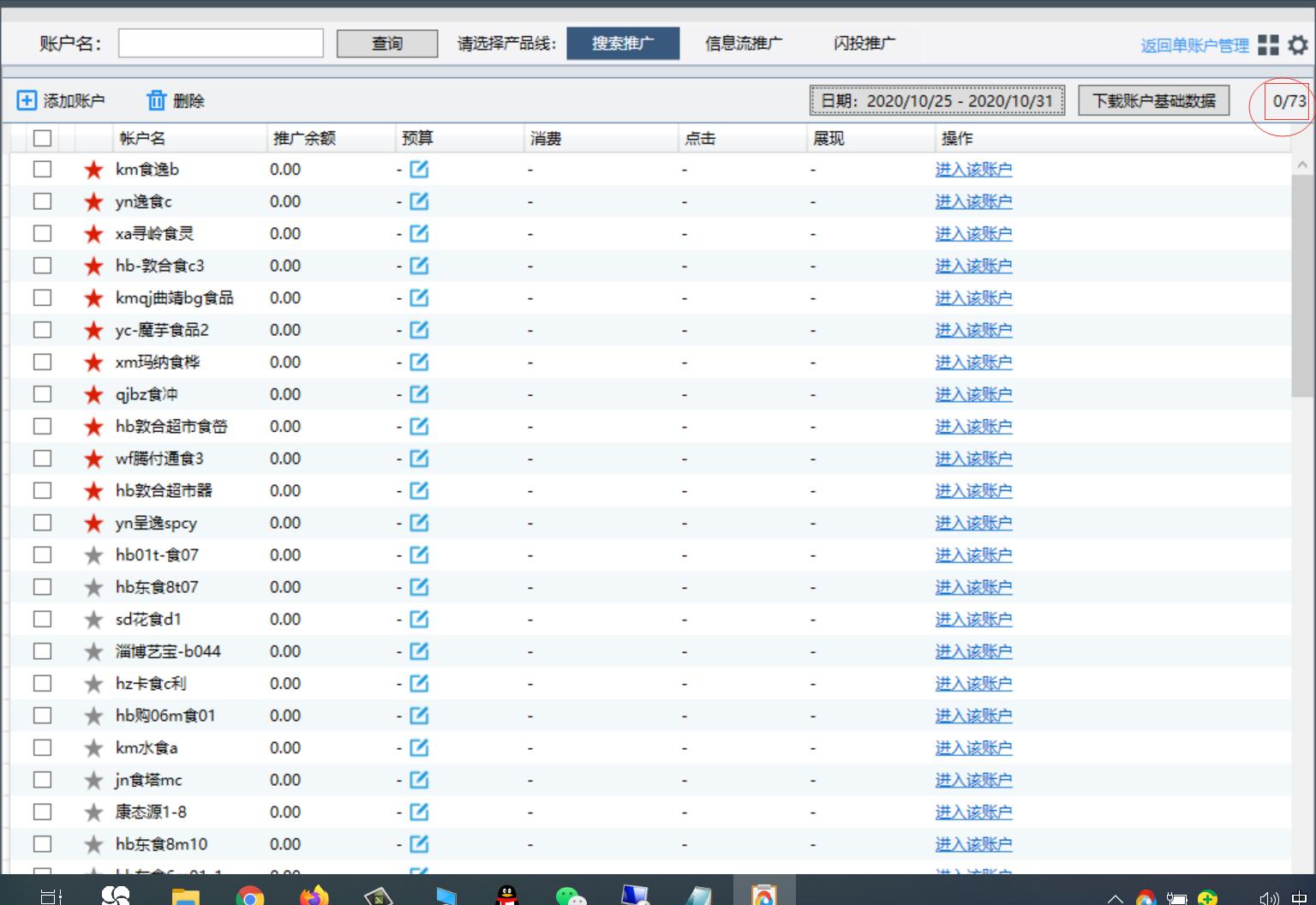The image size is (1316, 905).
Task: Click 进入该账户 link for kmqj曲靖bg食品
Action: (973, 298)
